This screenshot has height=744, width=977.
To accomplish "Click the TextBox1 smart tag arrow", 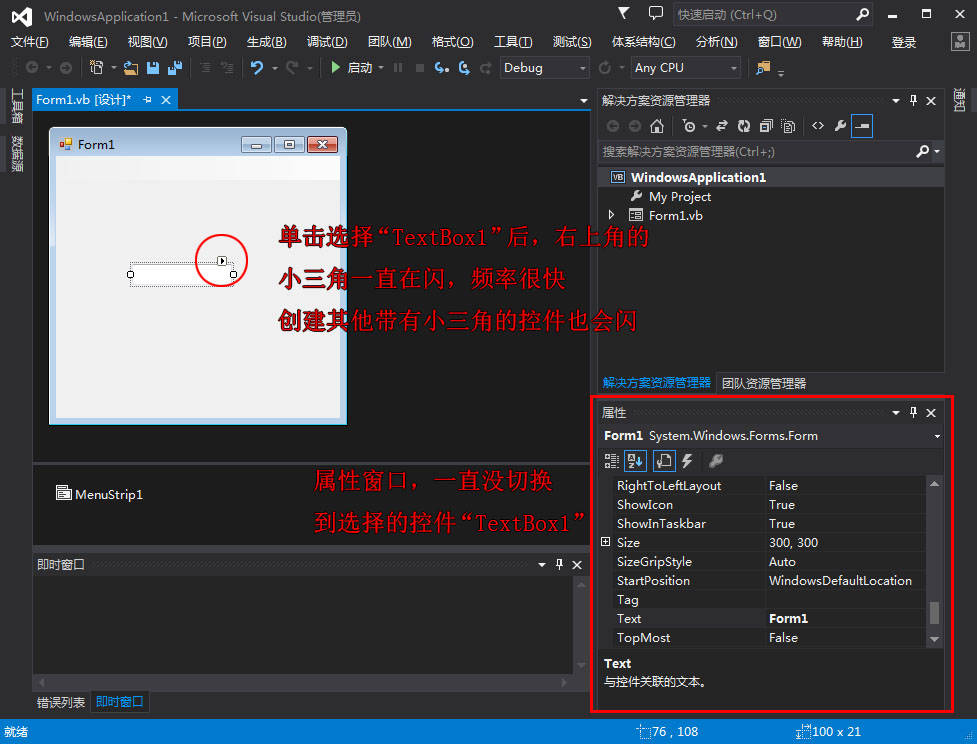I will click(222, 260).
